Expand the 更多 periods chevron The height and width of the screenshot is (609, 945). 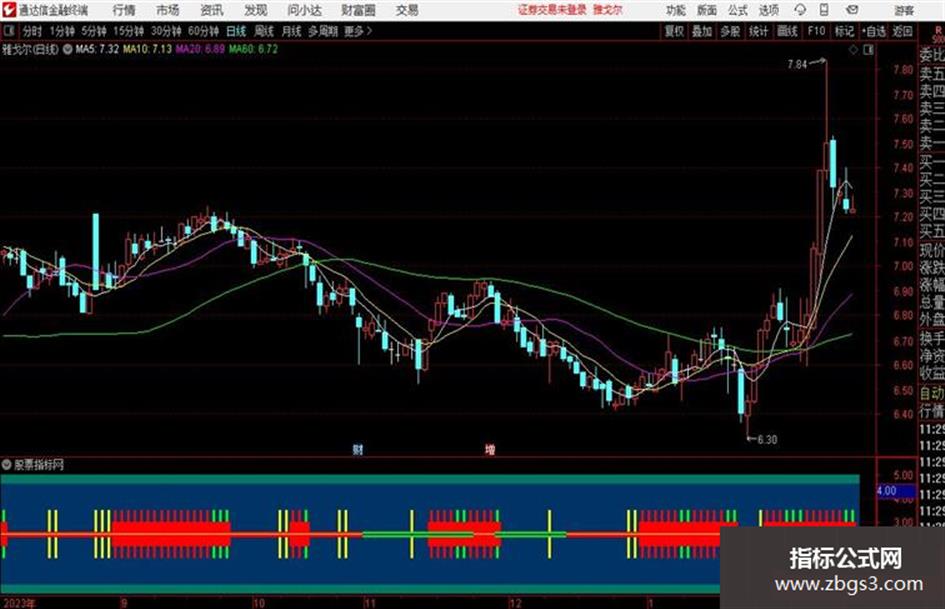[369, 31]
